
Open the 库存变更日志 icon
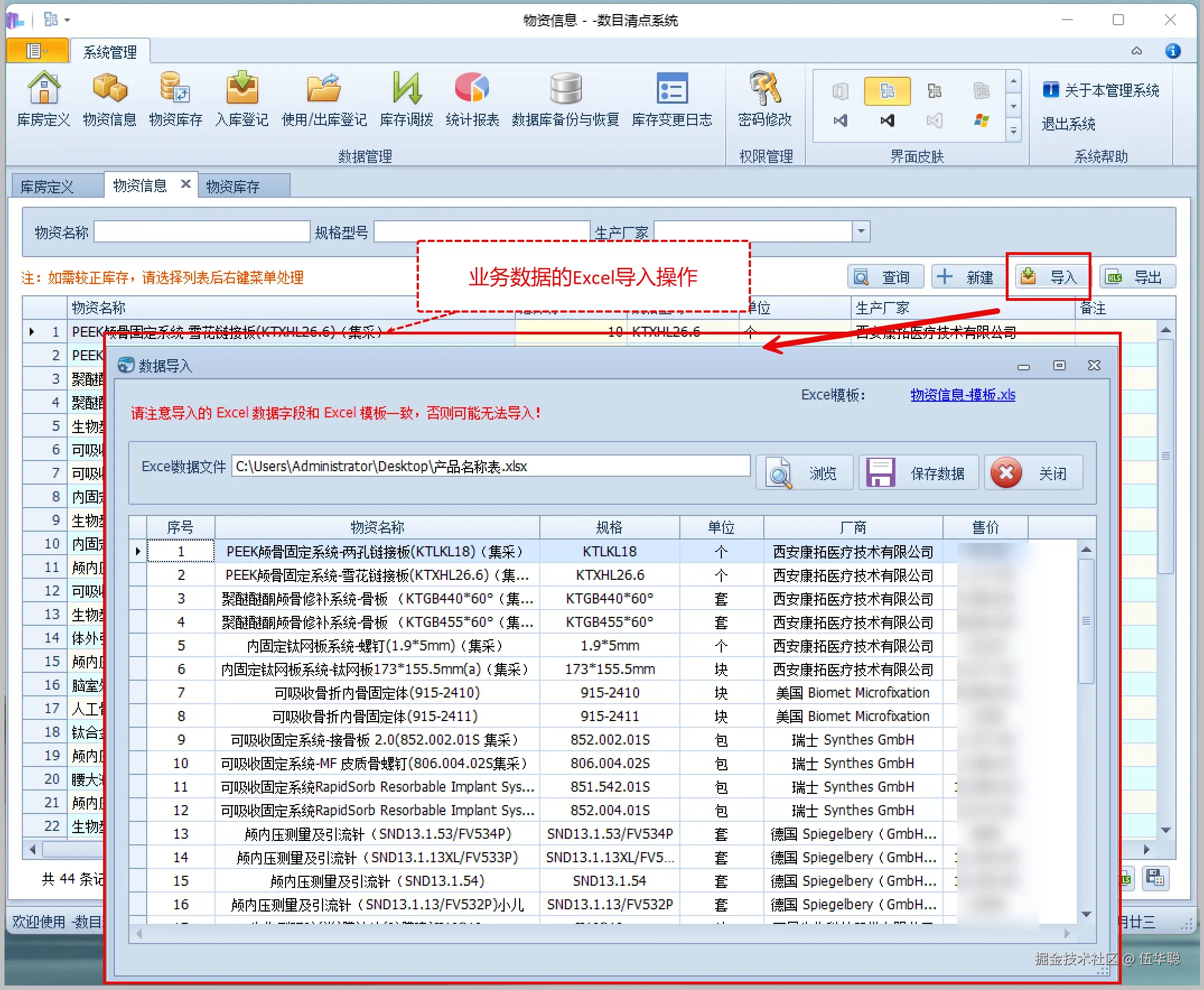coord(671,89)
